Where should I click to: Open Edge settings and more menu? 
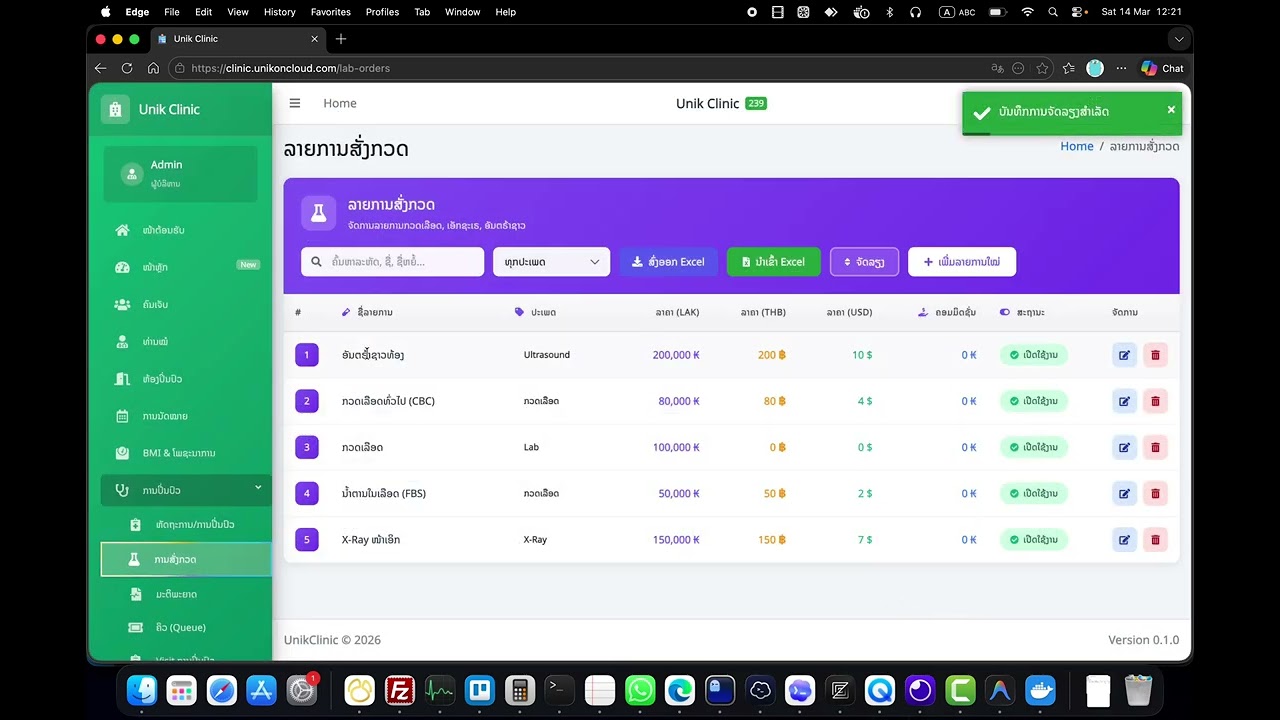coord(1121,68)
